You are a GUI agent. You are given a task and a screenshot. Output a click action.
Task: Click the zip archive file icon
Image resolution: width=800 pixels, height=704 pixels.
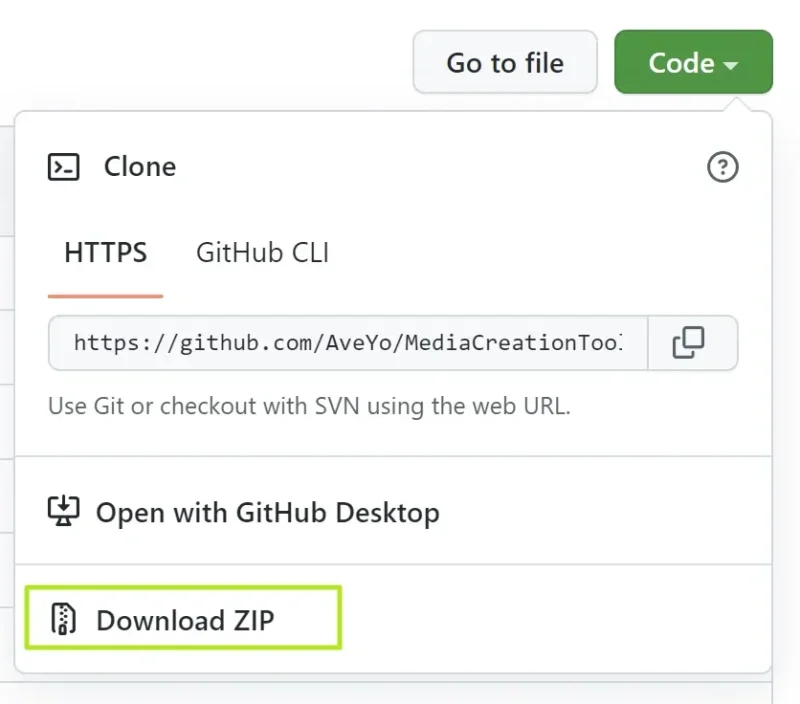coord(64,620)
